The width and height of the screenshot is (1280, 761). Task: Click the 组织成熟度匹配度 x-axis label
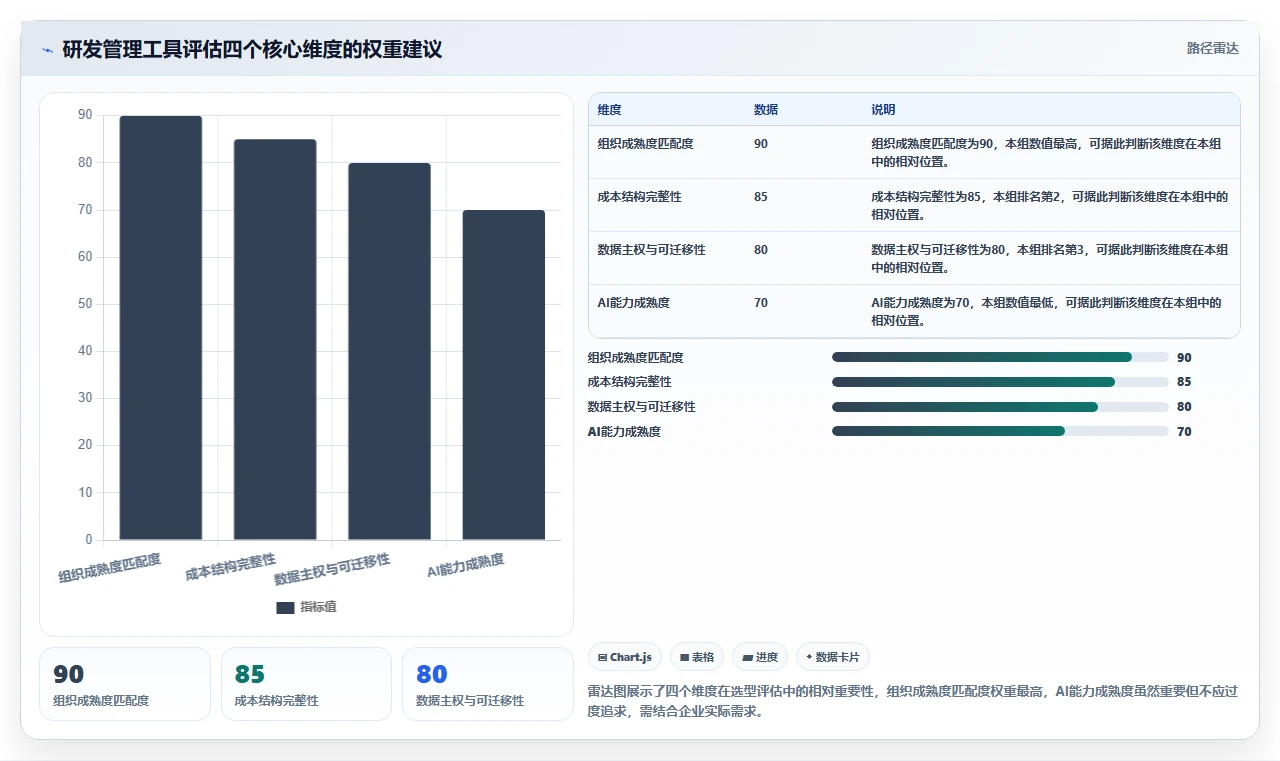pyautogui.click(x=110, y=568)
